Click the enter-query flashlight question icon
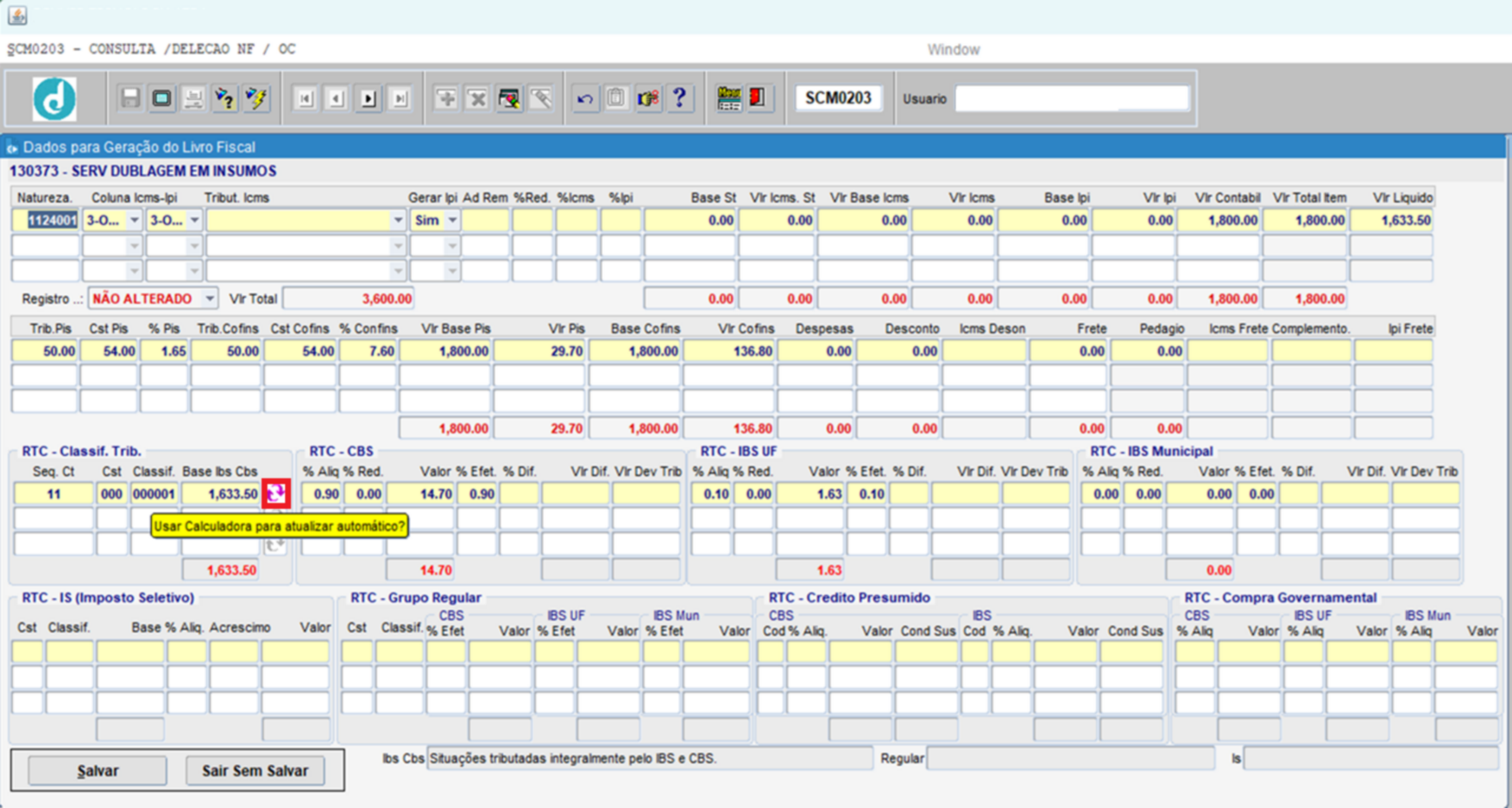Image resolution: width=1512 pixels, height=808 pixels. (x=224, y=98)
